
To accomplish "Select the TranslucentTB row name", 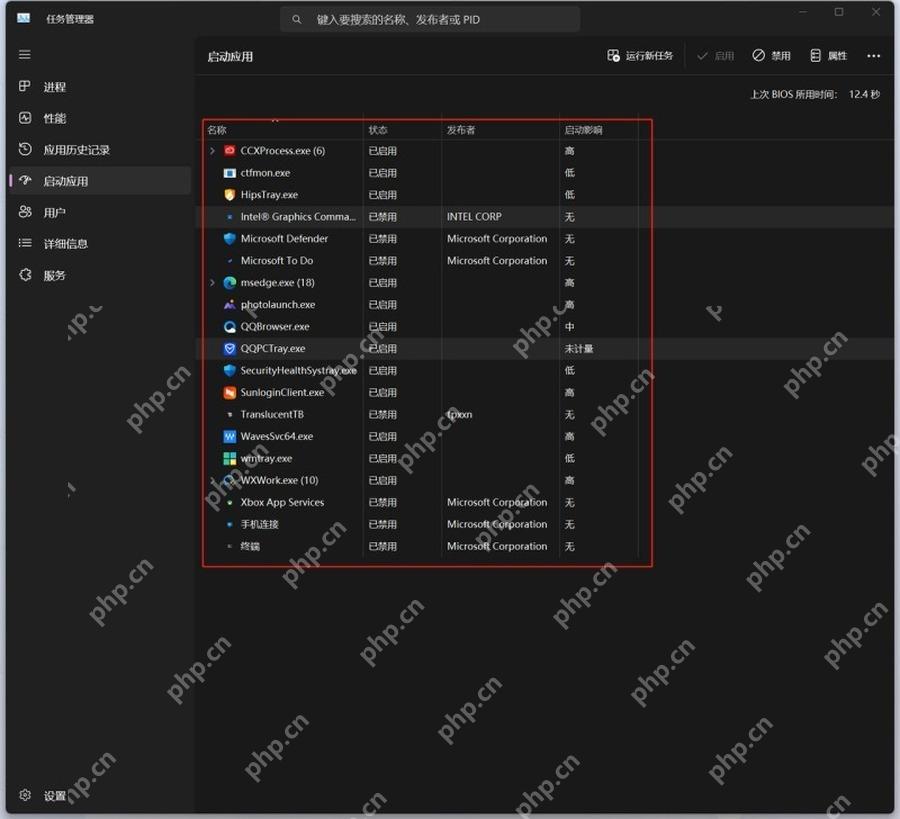I will (x=272, y=414).
